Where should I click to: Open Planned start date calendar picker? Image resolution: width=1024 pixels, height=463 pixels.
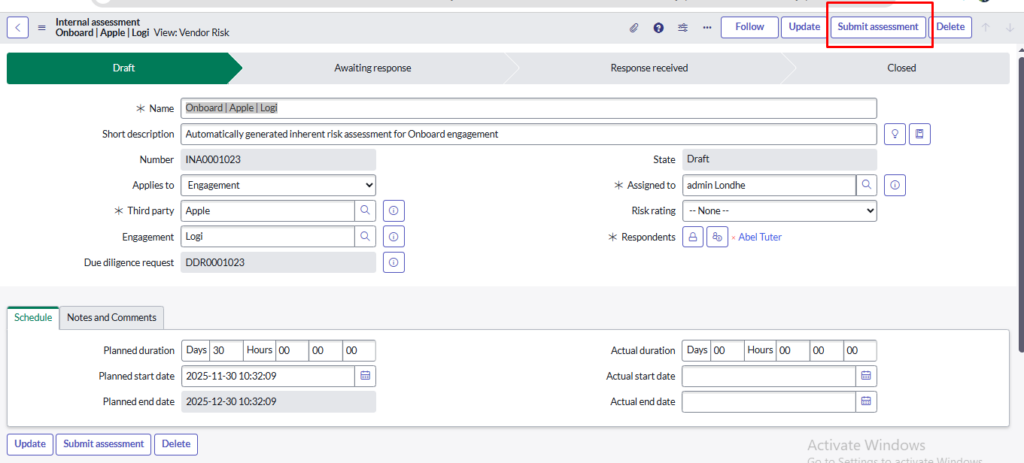point(366,376)
